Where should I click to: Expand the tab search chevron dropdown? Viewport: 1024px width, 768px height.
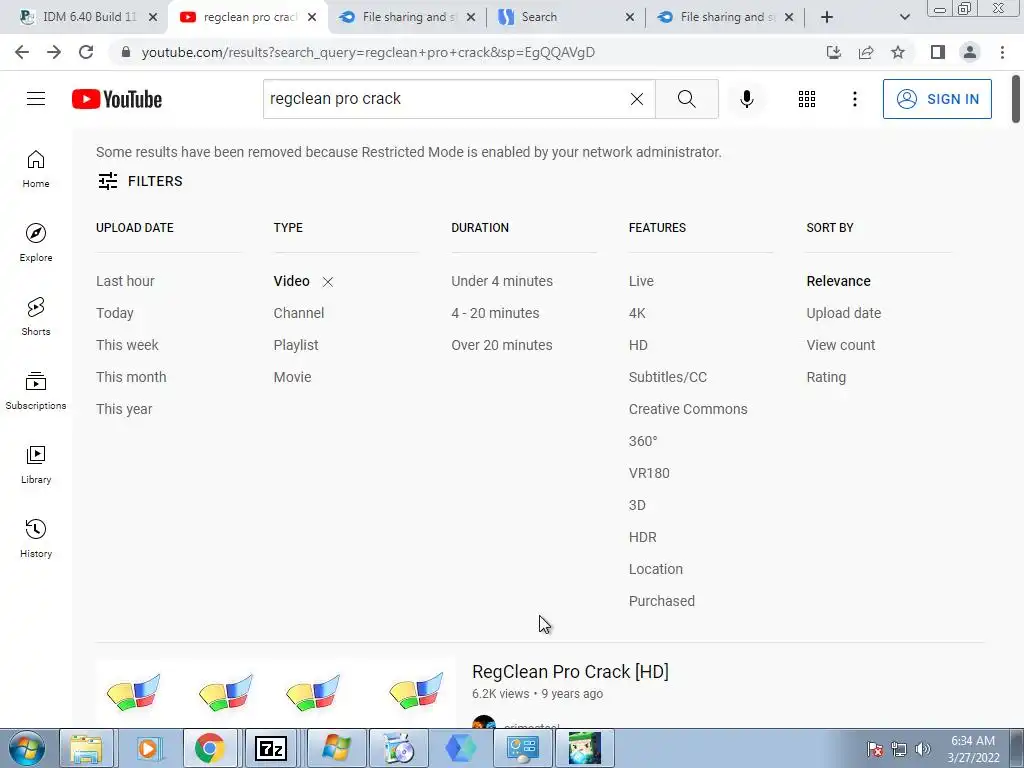[x=904, y=17]
